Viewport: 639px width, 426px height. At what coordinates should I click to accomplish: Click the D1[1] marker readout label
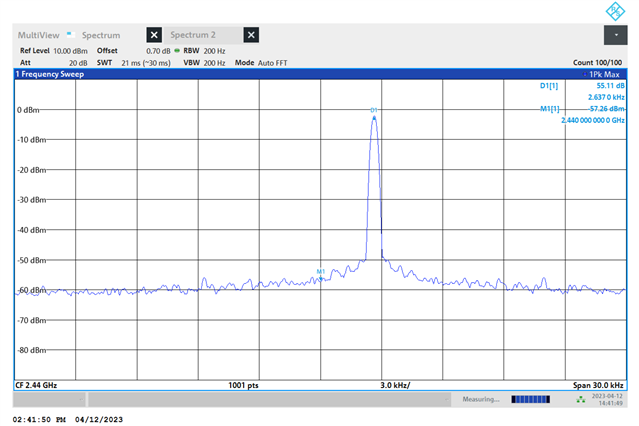(549, 86)
